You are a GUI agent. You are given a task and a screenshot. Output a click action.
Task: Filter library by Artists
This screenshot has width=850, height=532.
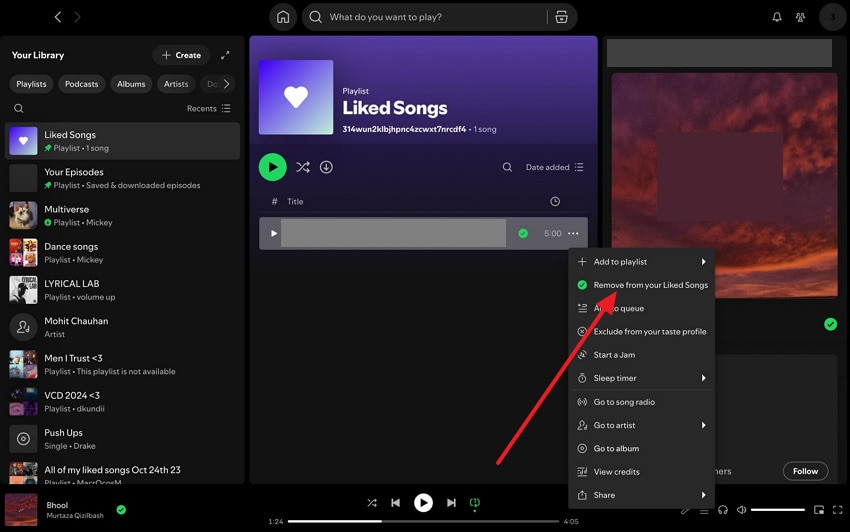pyautogui.click(x=176, y=84)
